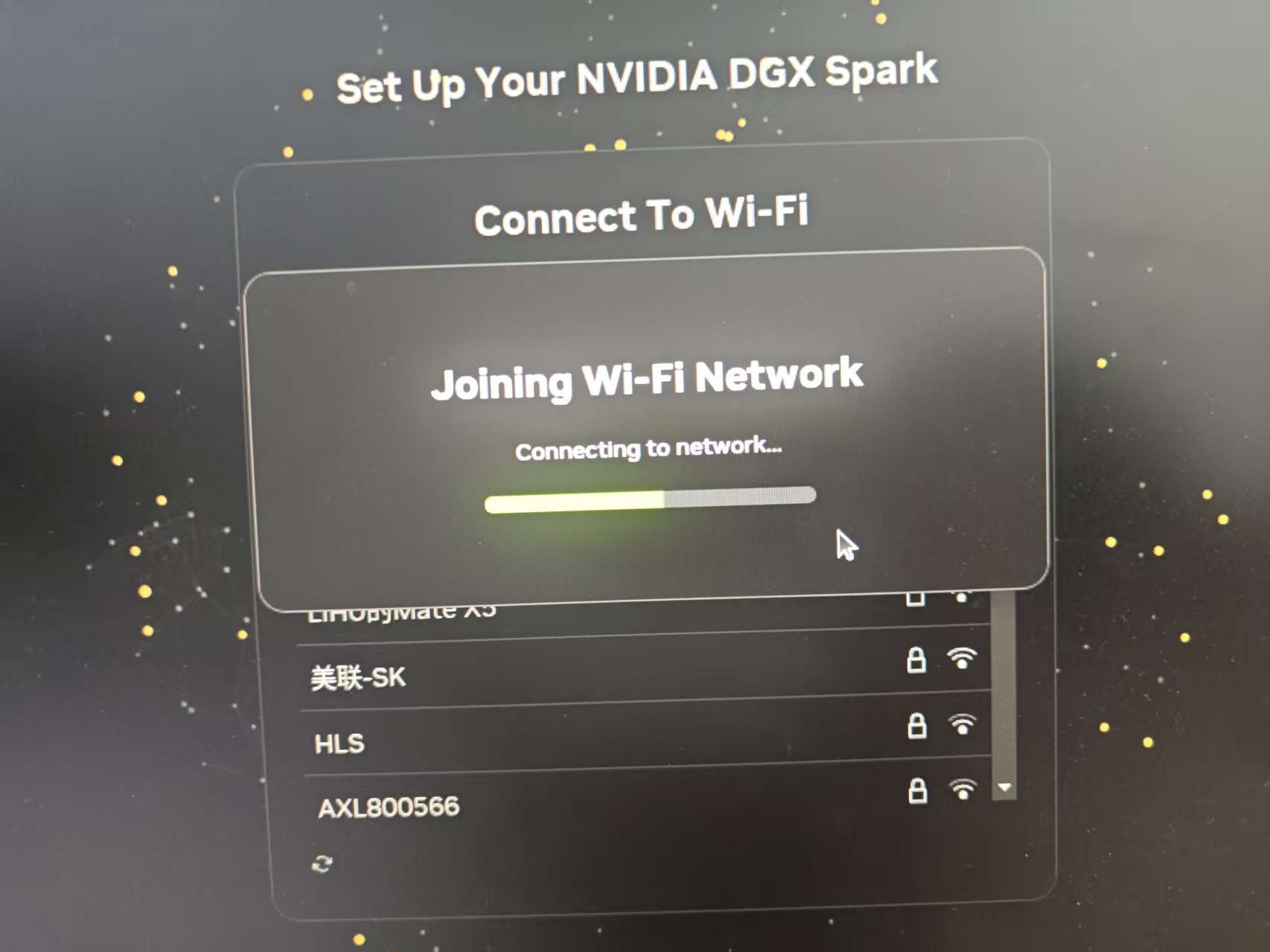Click the Wi-Fi signal icon for 美联-SK

pyautogui.click(x=961, y=658)
